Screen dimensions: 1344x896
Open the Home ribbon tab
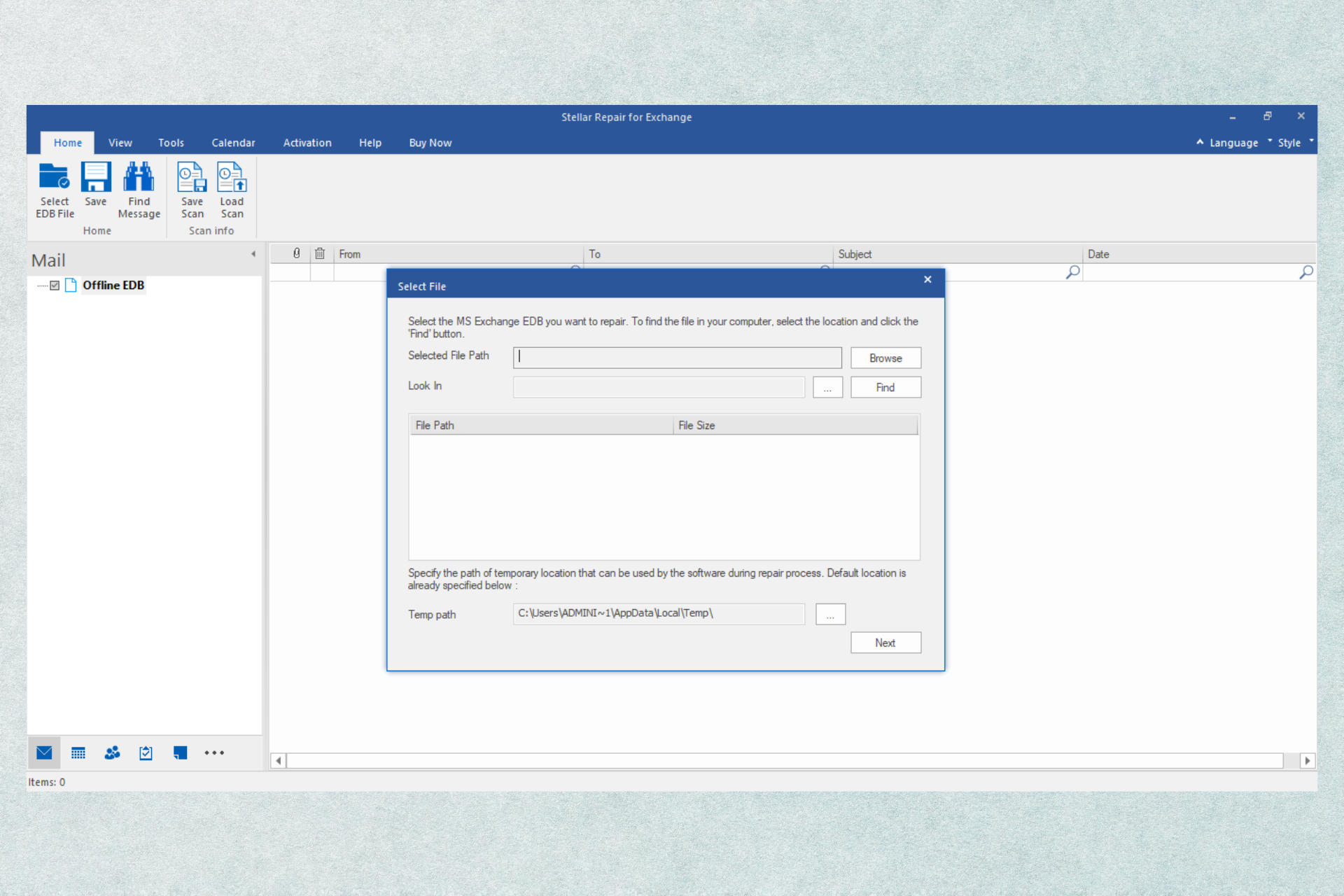click(x=68, y=143)
